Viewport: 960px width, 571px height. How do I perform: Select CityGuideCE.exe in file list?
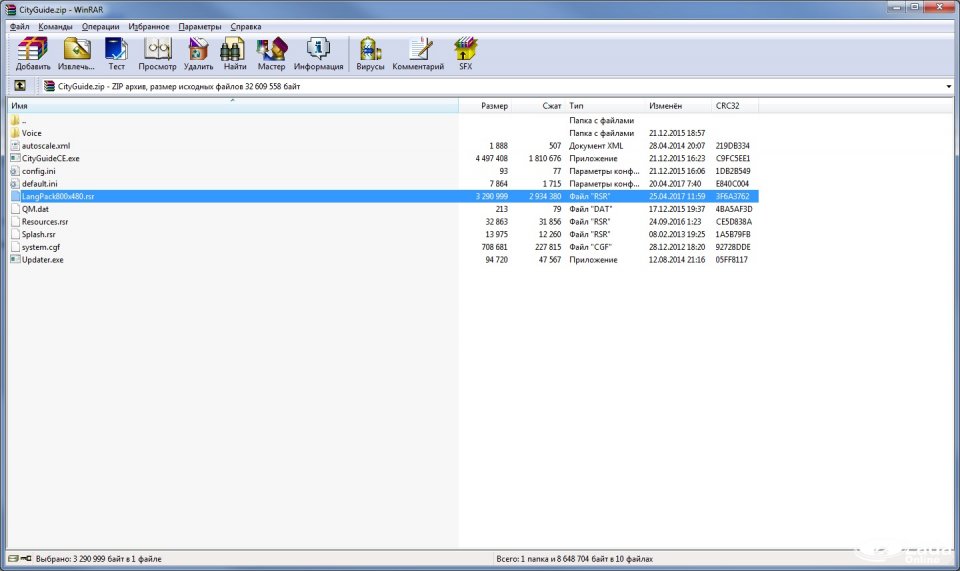click(50, 158)
